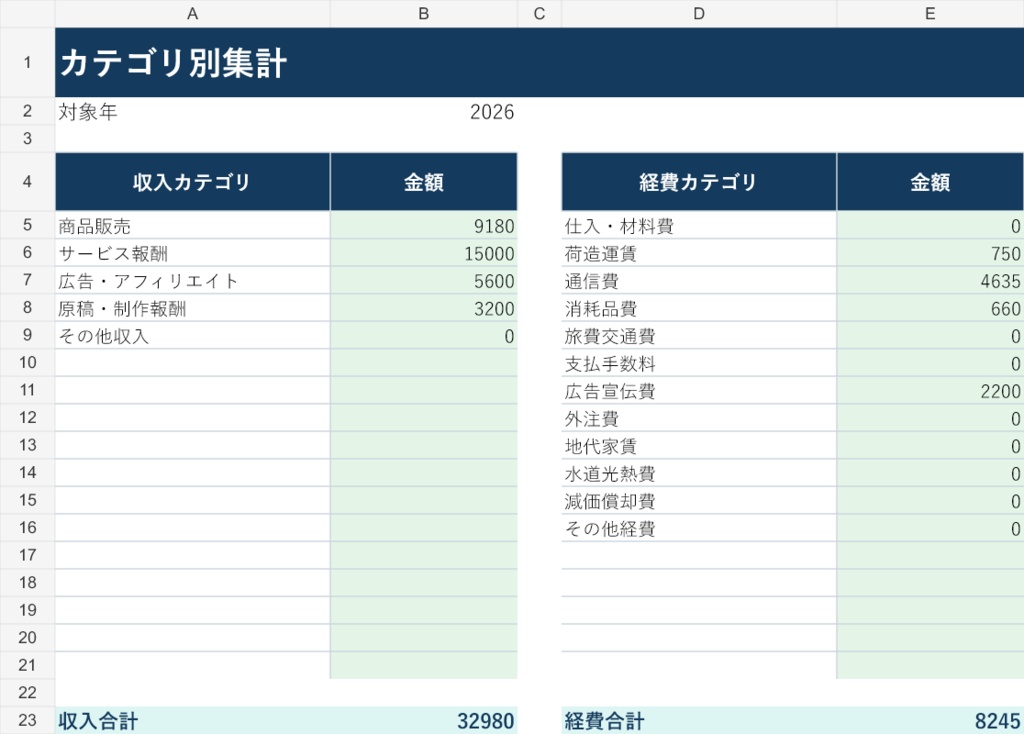Select row 7 header
The image size is (1024, 734).
[27, 280]
